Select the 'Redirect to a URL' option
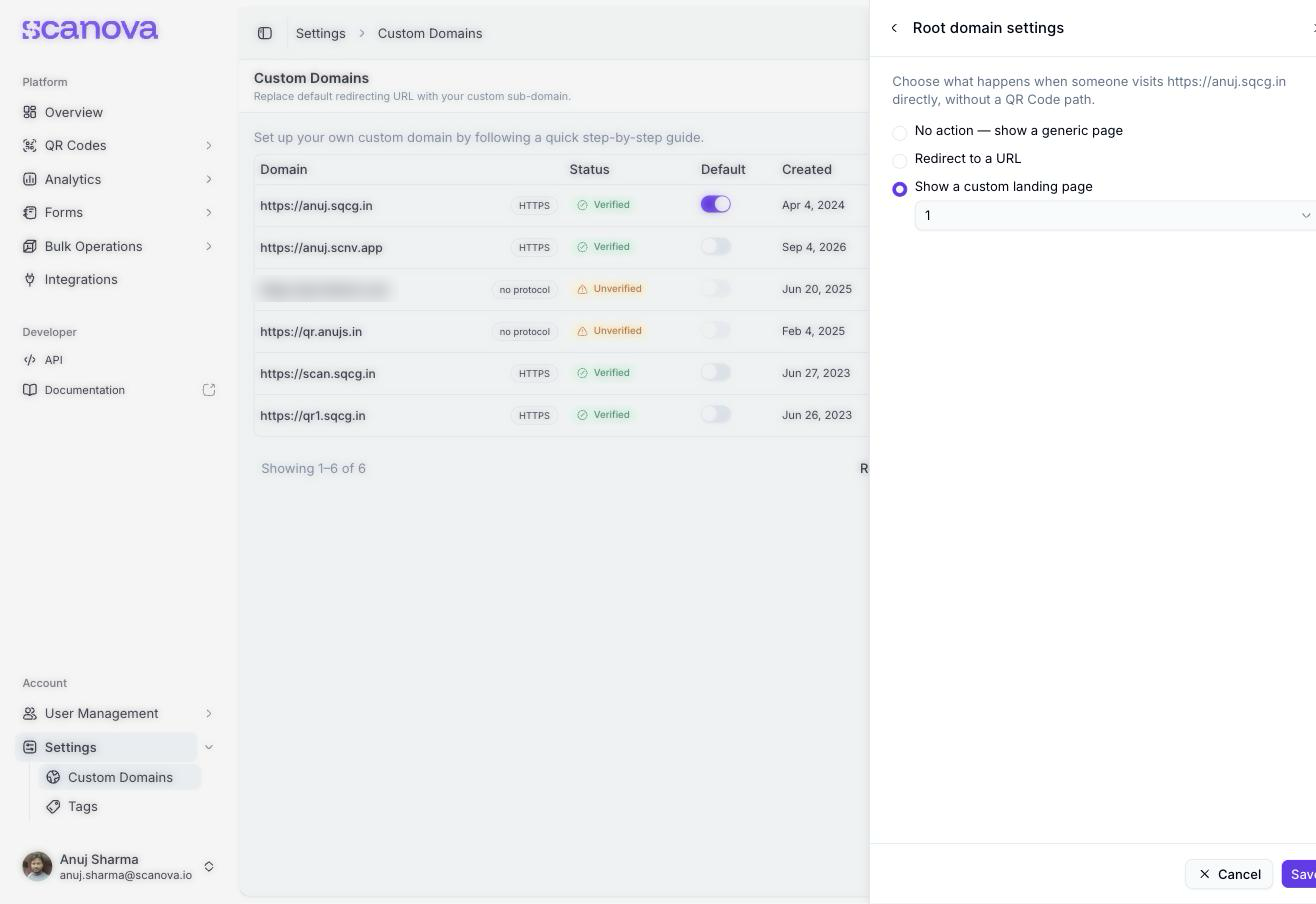This screenshot has height=904, width=1316. coord(900,161)
